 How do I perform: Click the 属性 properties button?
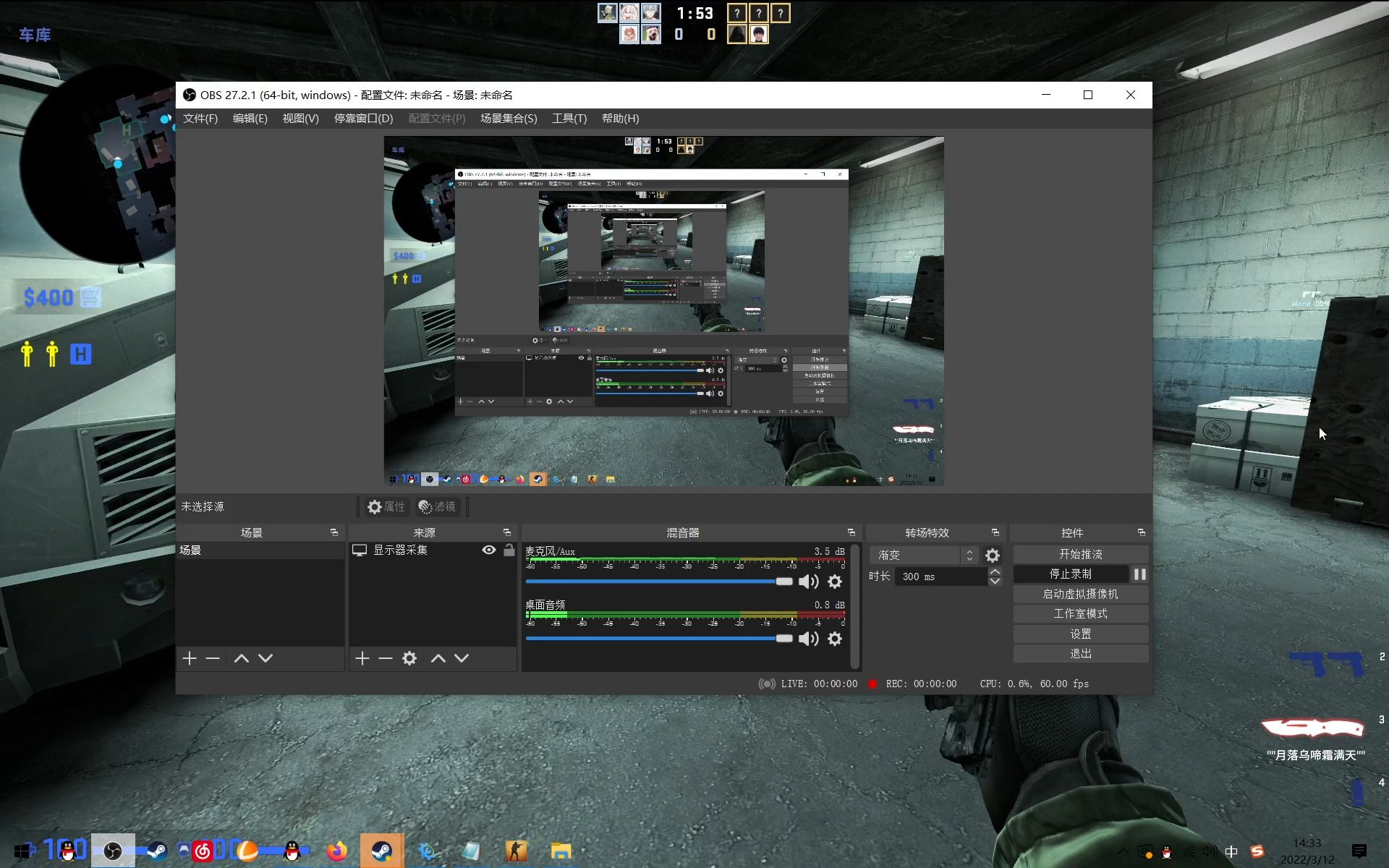point(386,507)
